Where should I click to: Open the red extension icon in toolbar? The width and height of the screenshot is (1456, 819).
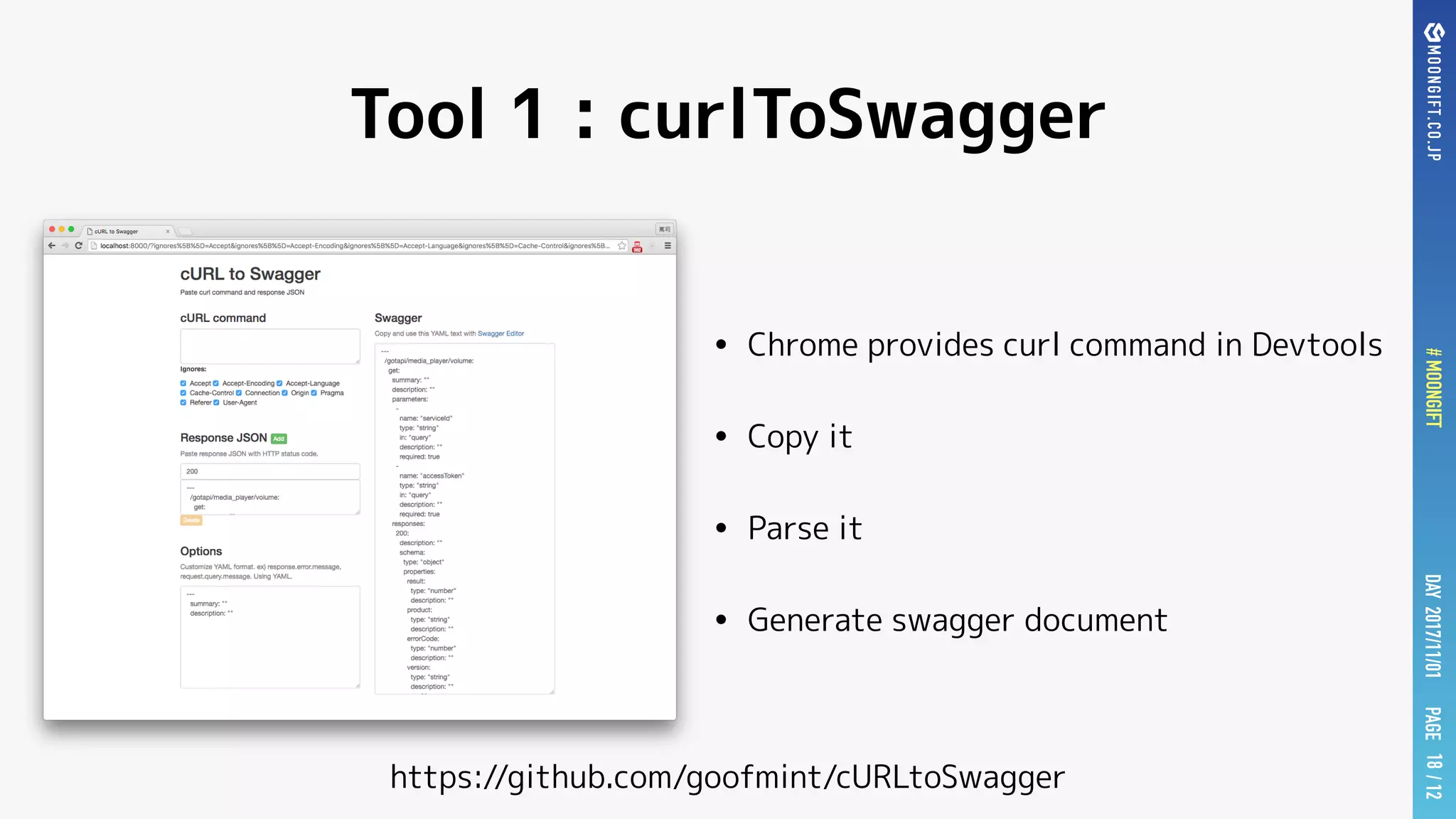point(637,247)
